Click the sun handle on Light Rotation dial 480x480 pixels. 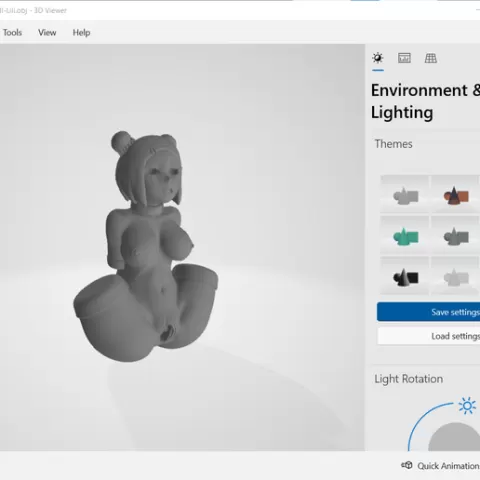[467, 406]
